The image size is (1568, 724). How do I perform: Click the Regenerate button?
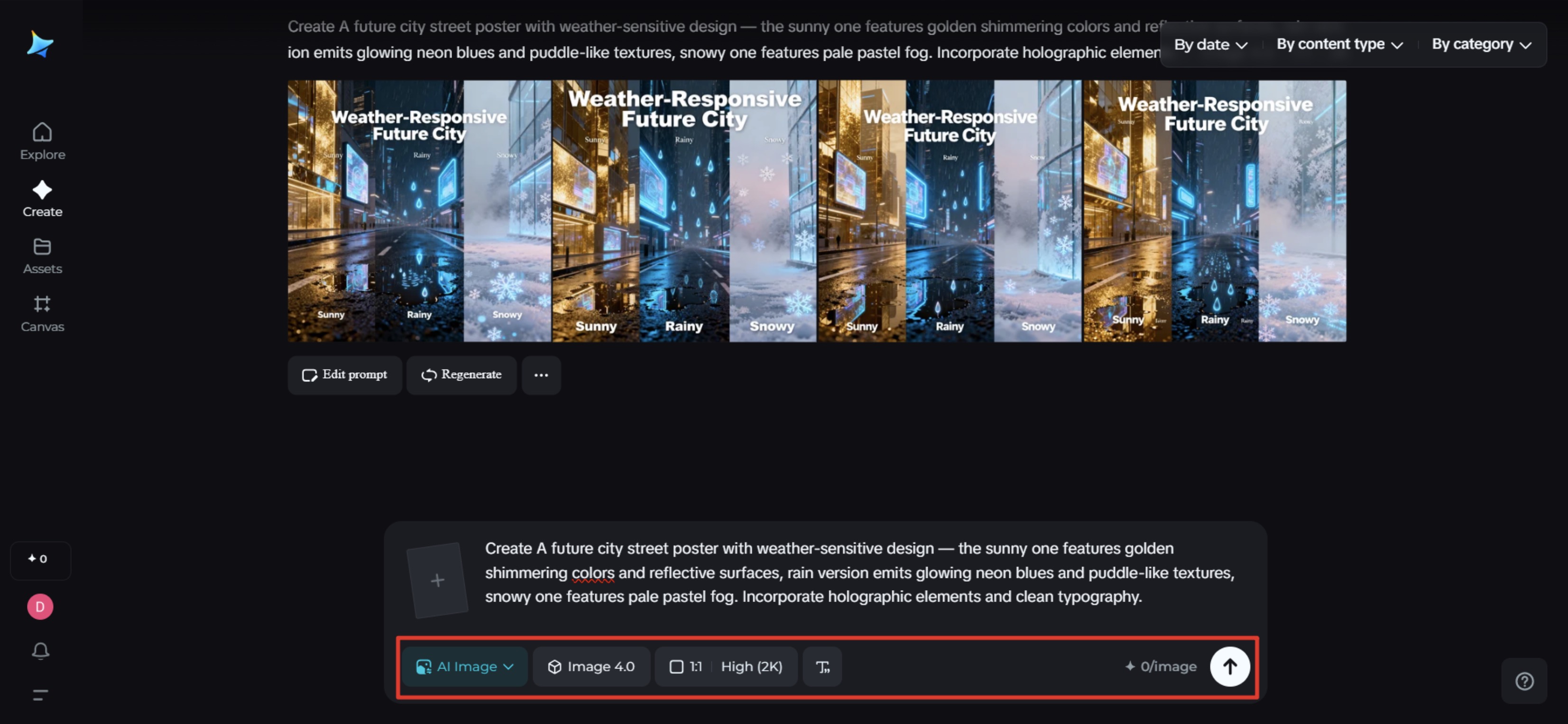461,375
